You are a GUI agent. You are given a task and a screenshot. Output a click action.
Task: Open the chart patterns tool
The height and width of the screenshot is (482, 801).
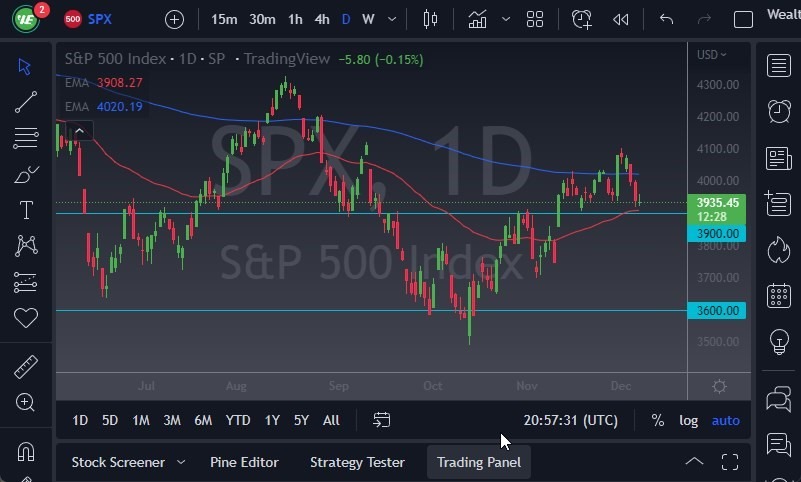(x=26, y=246)
